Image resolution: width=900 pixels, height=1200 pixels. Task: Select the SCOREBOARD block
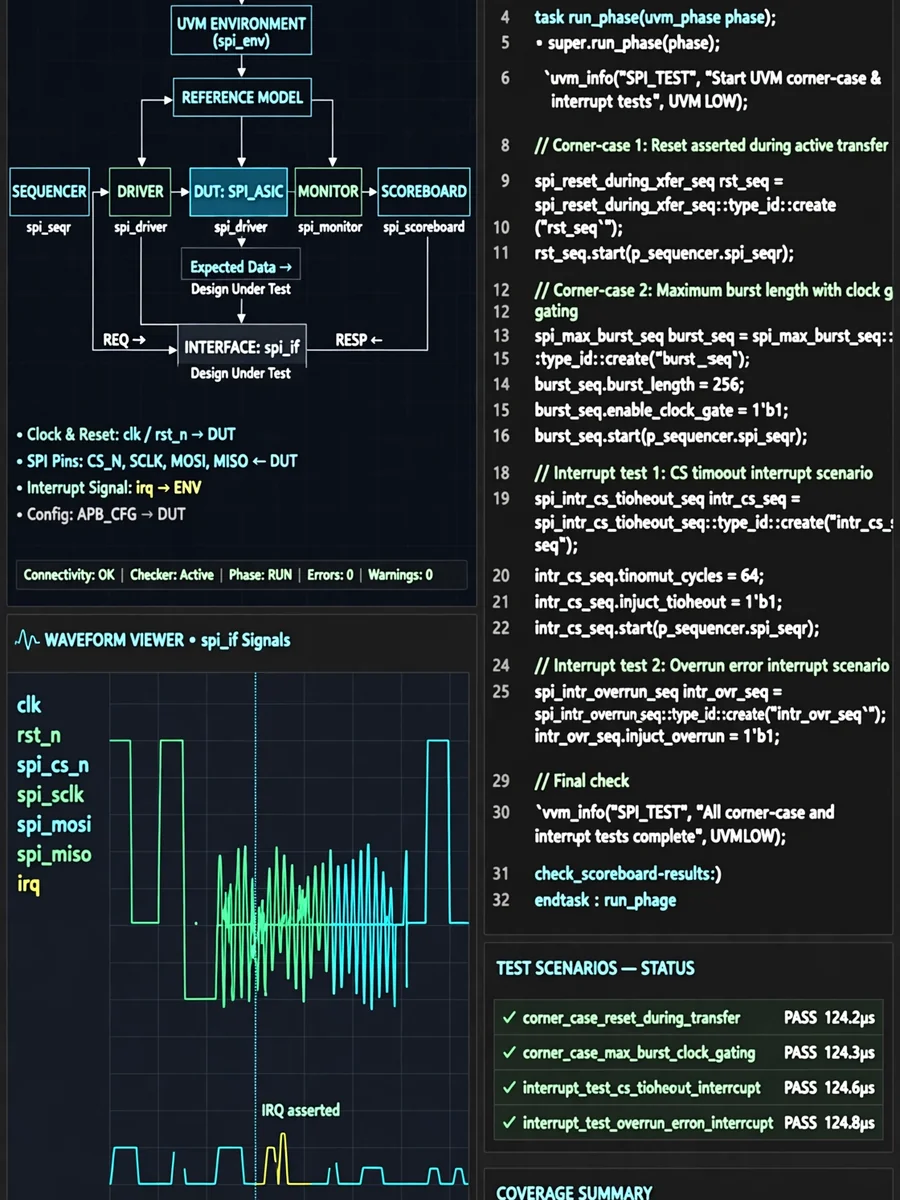click(x=424, y=191)
